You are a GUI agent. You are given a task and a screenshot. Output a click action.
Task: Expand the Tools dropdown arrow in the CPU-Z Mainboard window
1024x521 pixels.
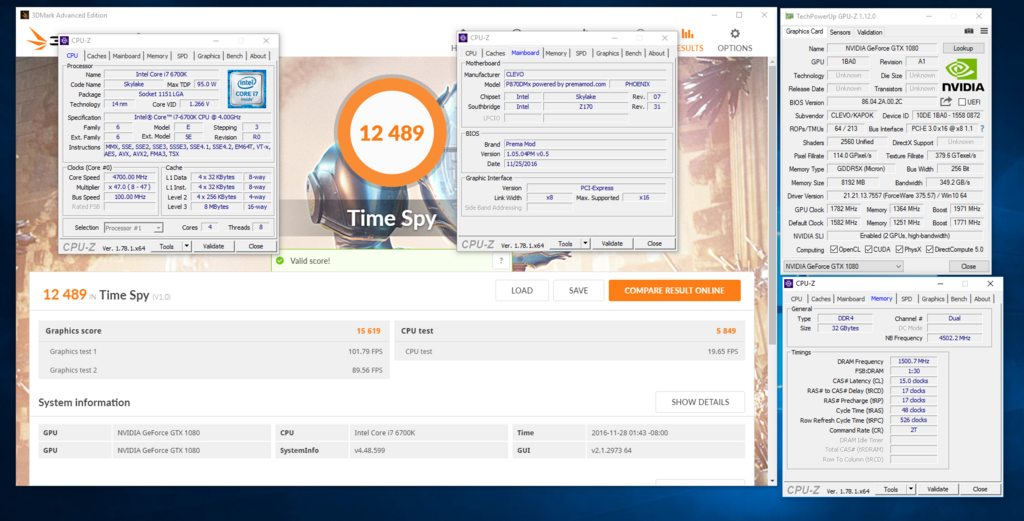(x=585, y=244)
